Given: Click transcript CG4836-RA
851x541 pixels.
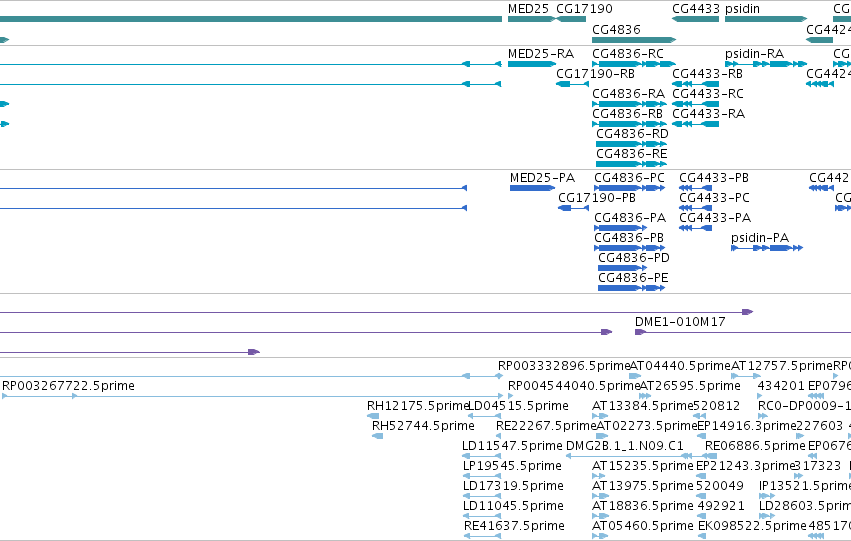Looking at the screenshot, I should 628,94.
